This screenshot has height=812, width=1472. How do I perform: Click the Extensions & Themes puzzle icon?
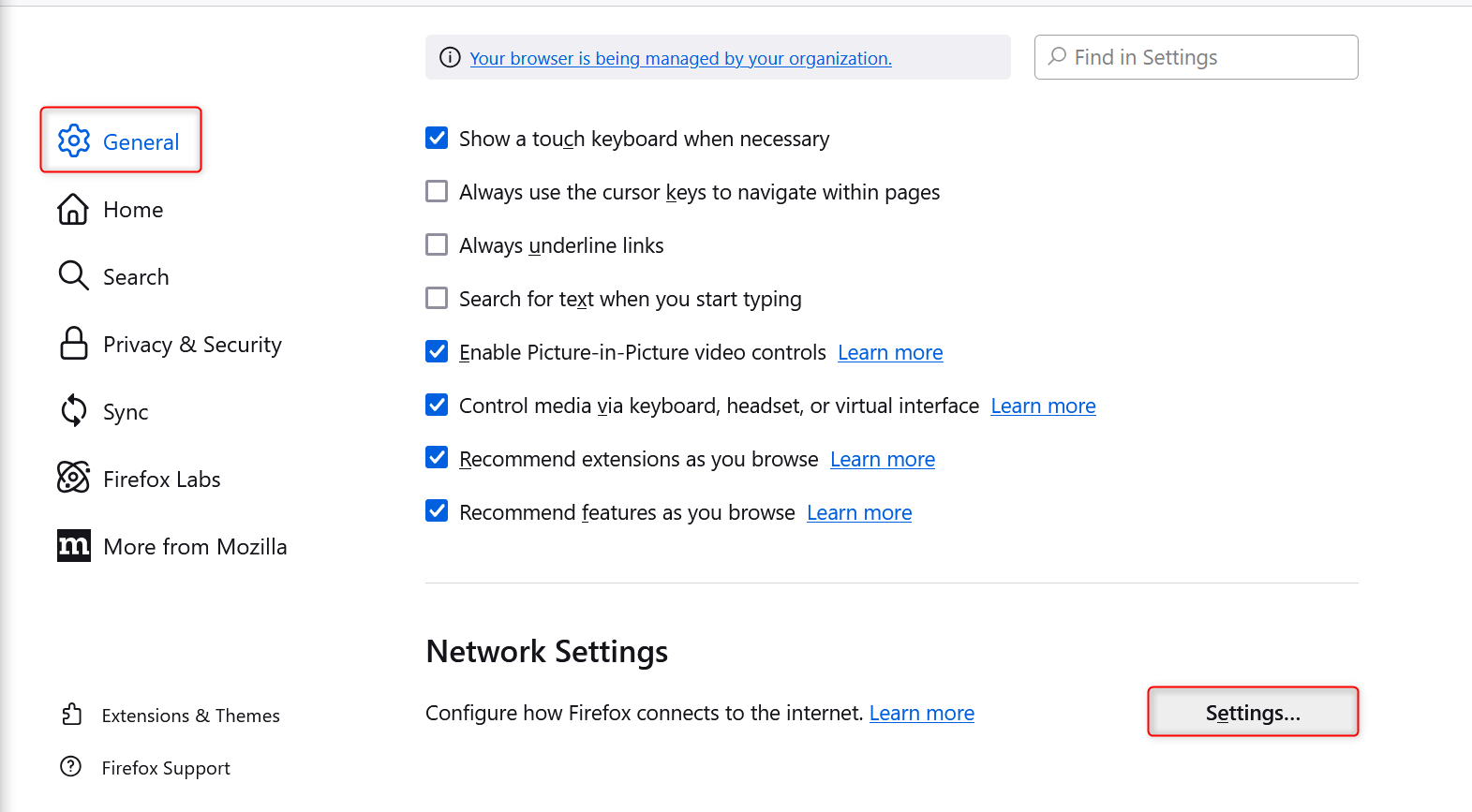[x=72, y=715]
